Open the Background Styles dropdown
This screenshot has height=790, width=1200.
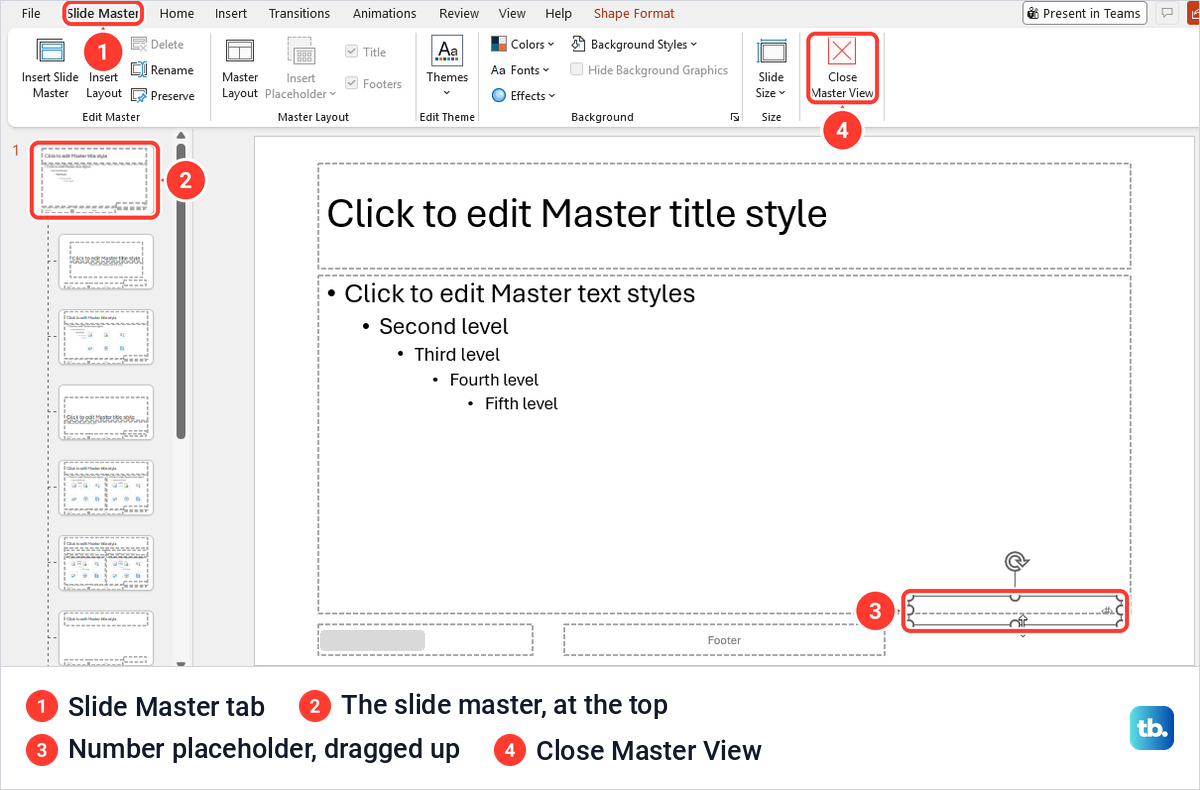click(634, 44)
